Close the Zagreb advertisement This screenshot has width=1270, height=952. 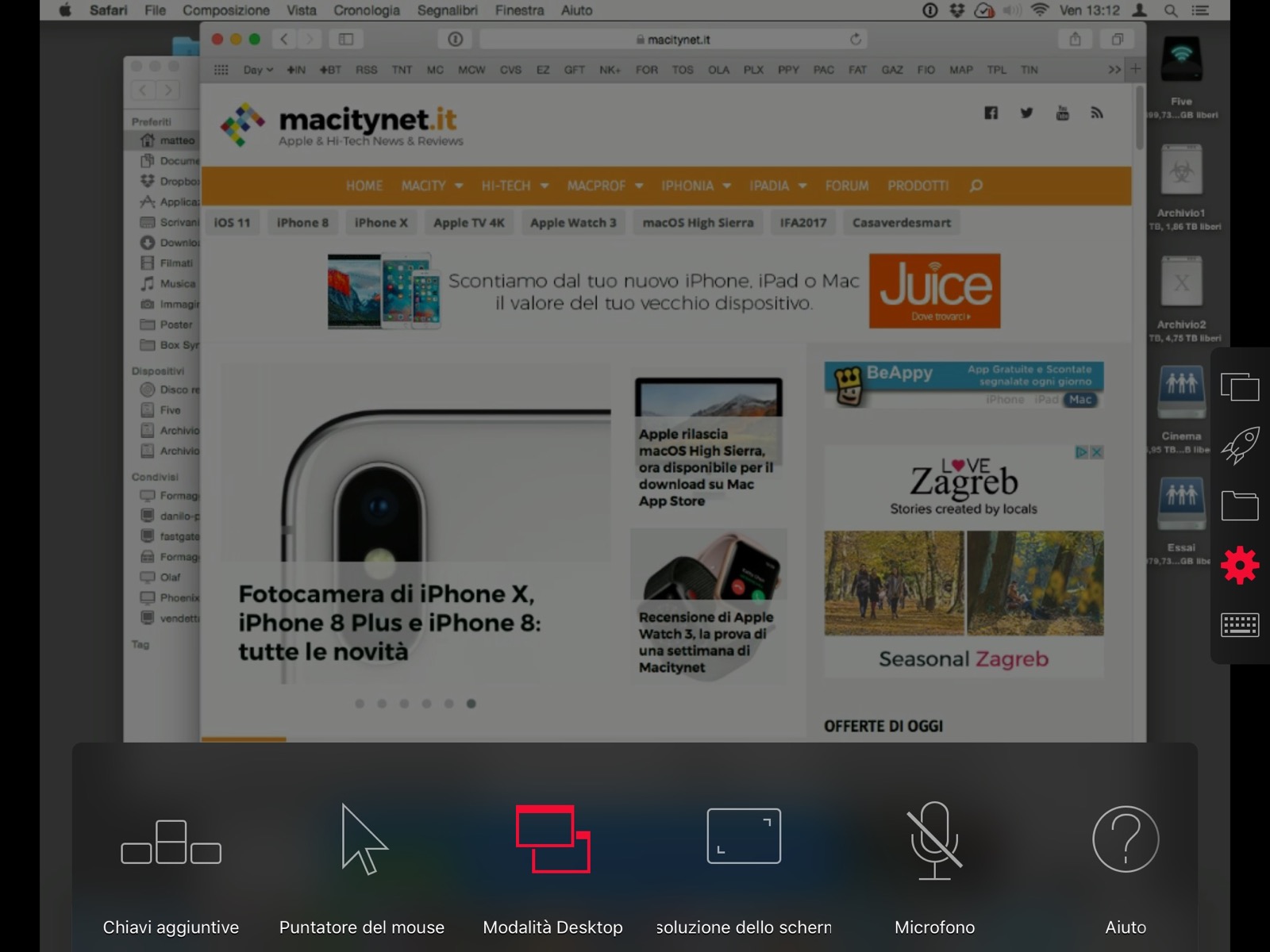(1096, 452)
